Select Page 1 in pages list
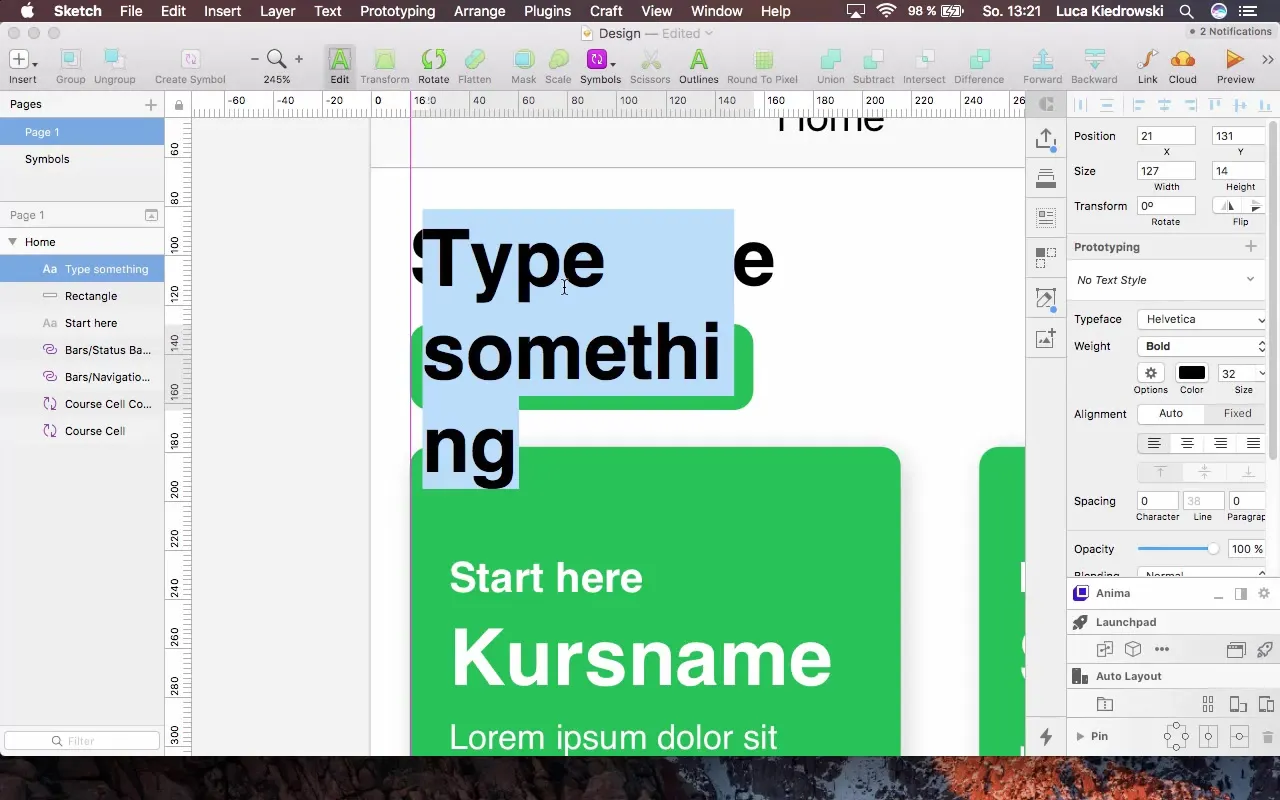 pyautogui.click(x=82, y=132)
